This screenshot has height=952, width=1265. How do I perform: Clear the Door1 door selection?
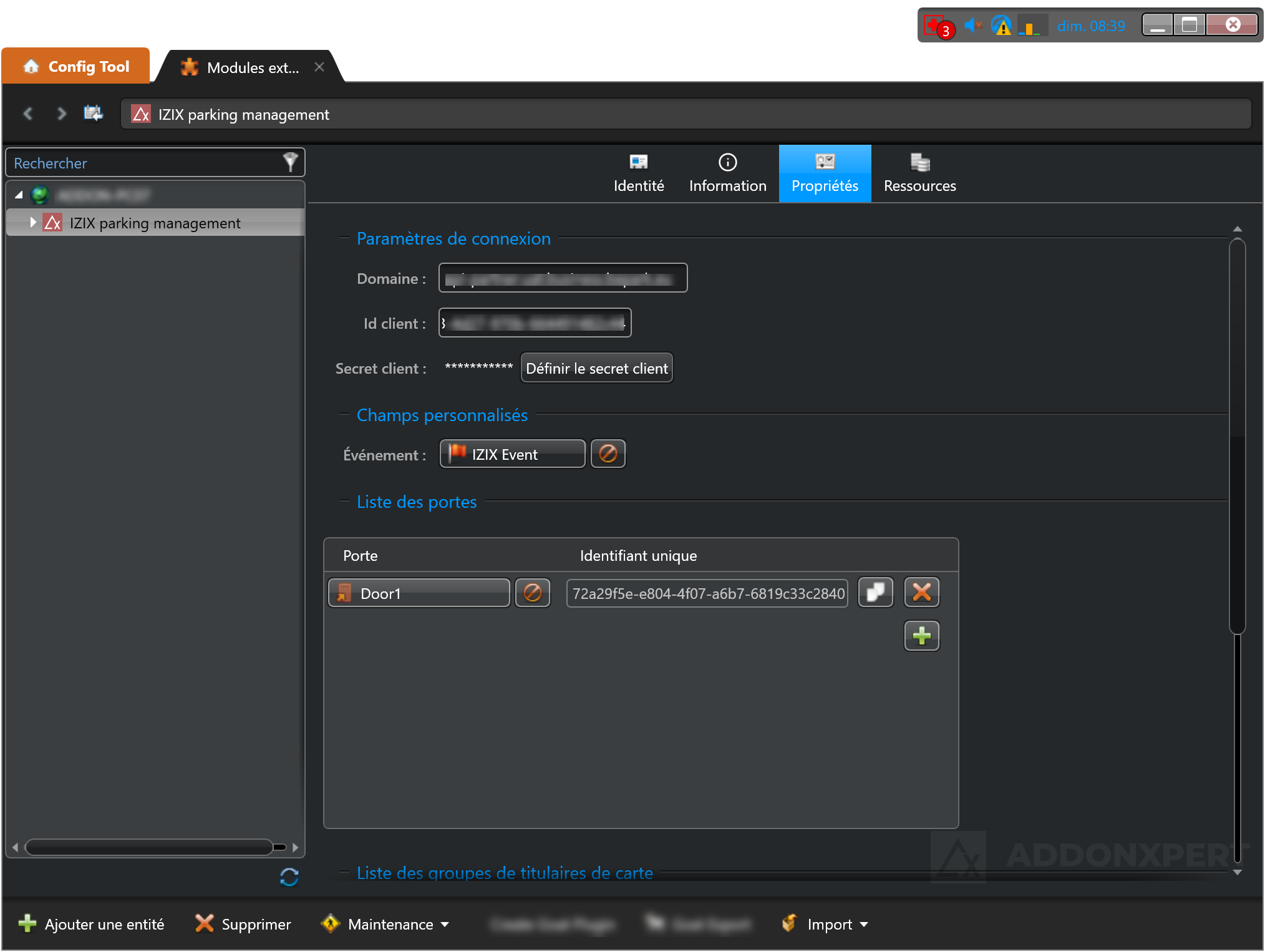532,593
